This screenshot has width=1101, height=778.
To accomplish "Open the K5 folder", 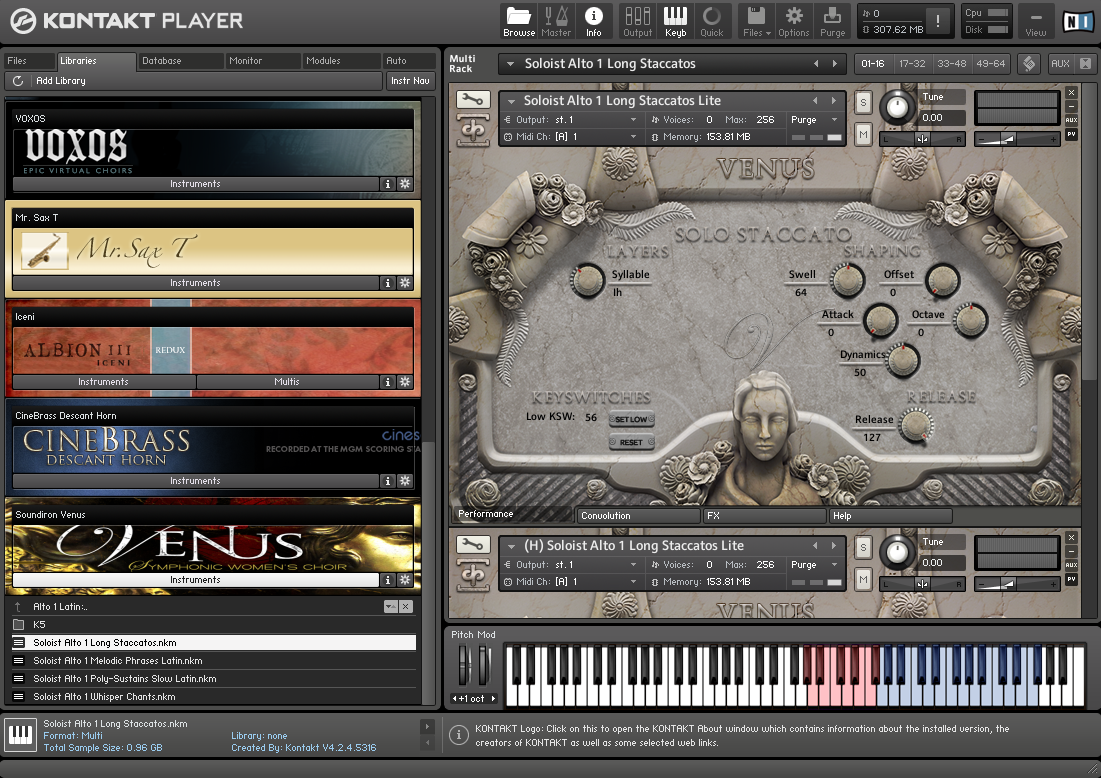I will click(x=213, y=624).
